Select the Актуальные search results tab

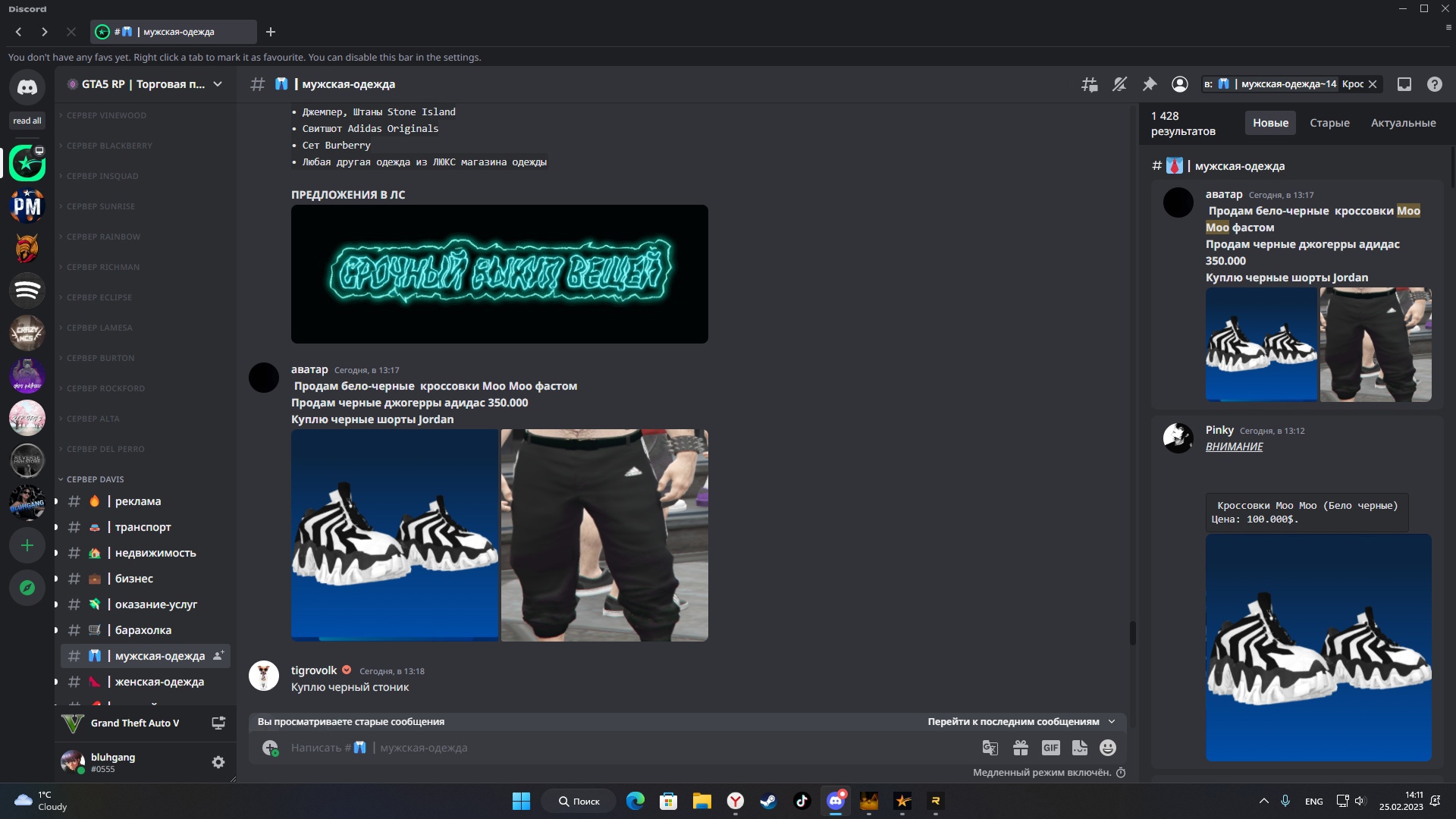point(1403,123)
